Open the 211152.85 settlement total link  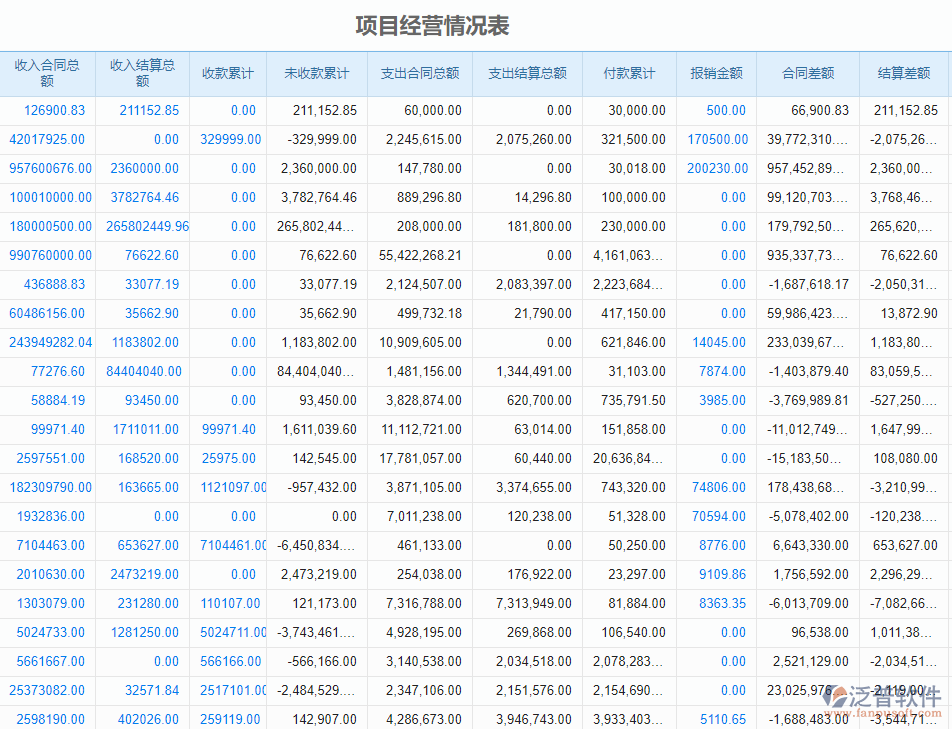[x=146, y=111]
